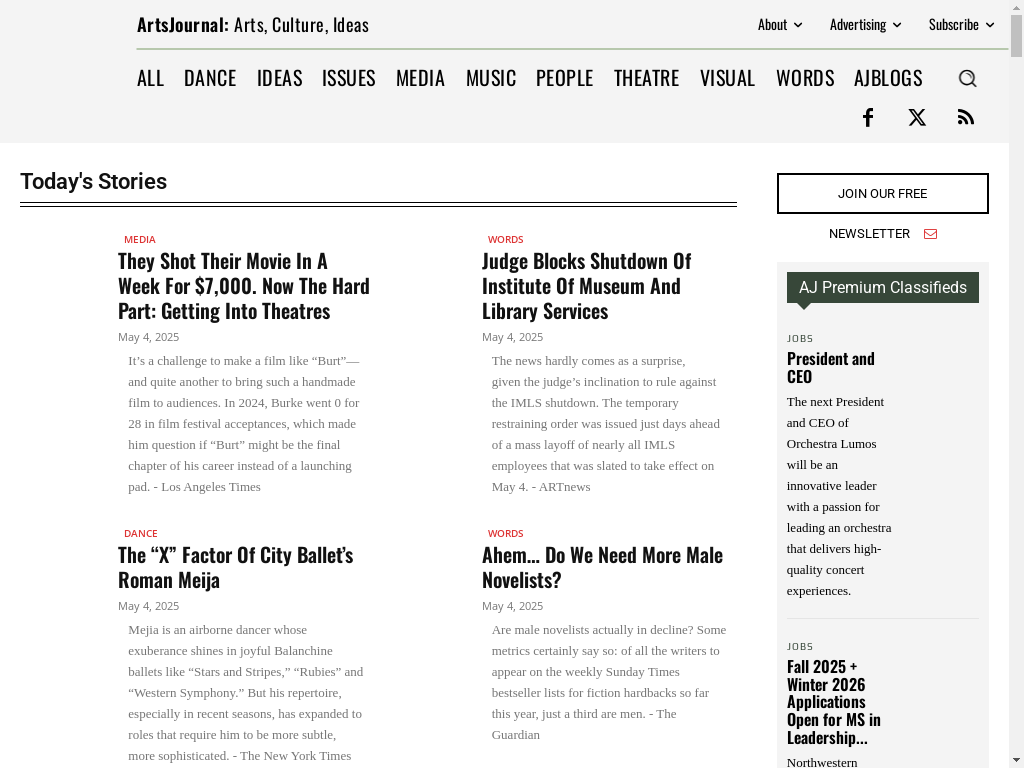Click the Orchestra Lumos job description
This screenshot has width=1024, height=768.
click(x=839, y=496)
